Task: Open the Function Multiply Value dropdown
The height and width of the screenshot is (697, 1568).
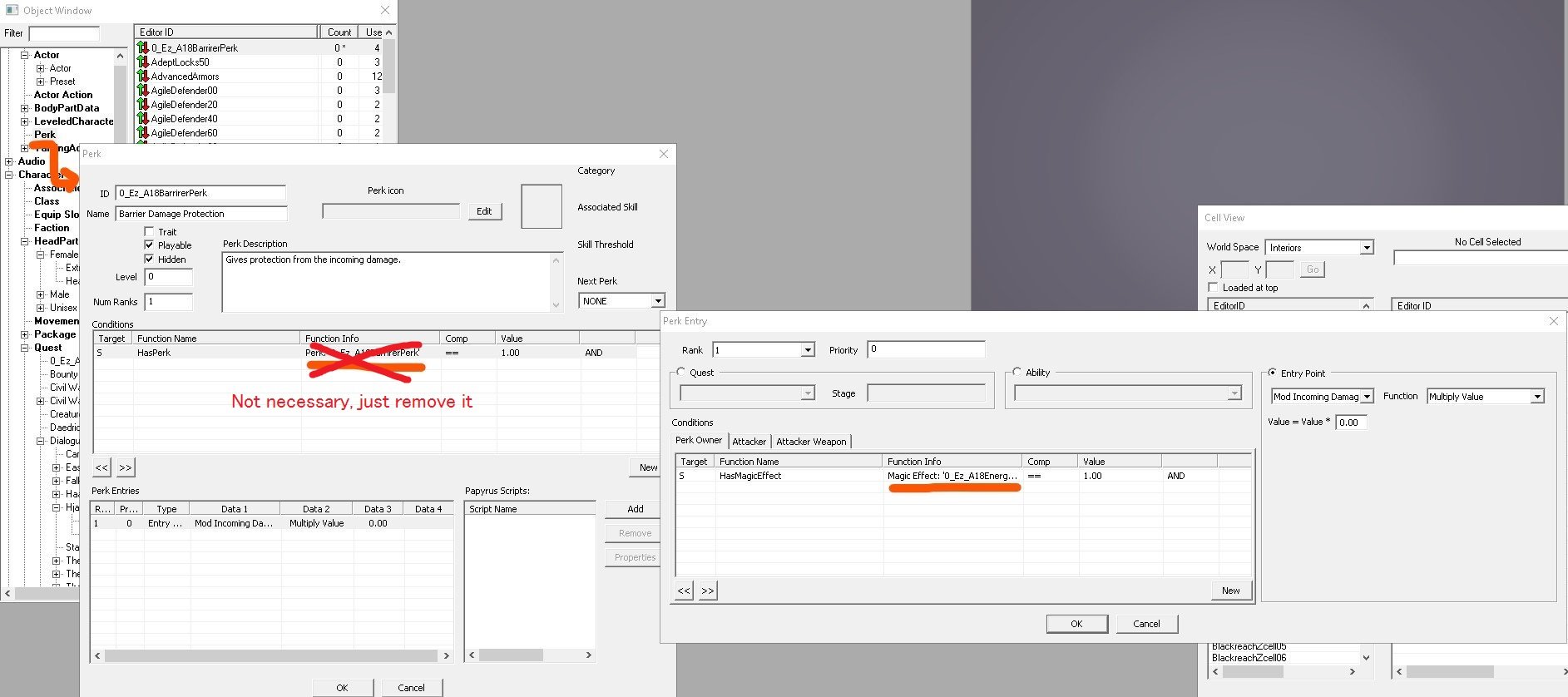Action: (1537, 397)
